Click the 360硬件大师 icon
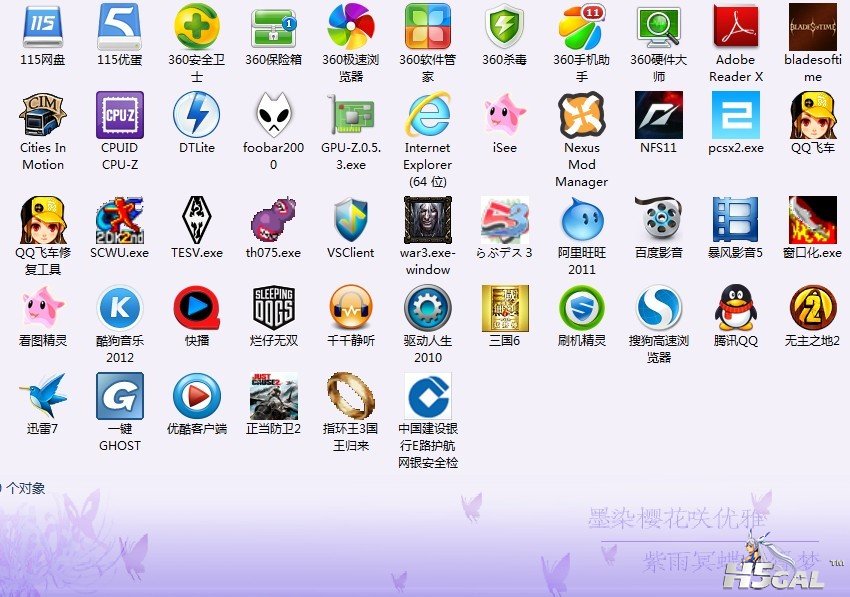Viewport: 850px width, 597px height. tap(659, 27)
